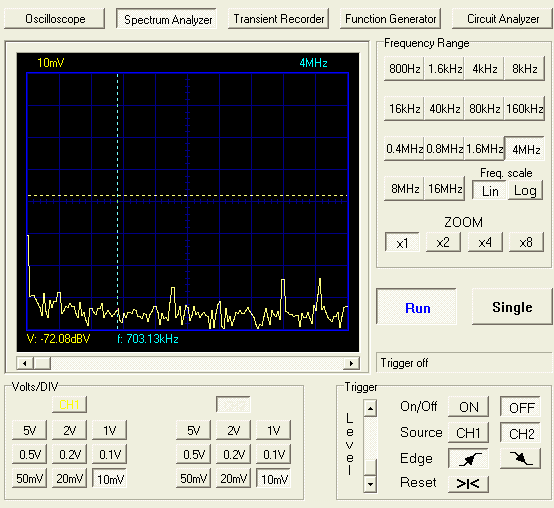Choose the 8kHz frequency range
Screen dimensions: 554x508
[525, 69]
